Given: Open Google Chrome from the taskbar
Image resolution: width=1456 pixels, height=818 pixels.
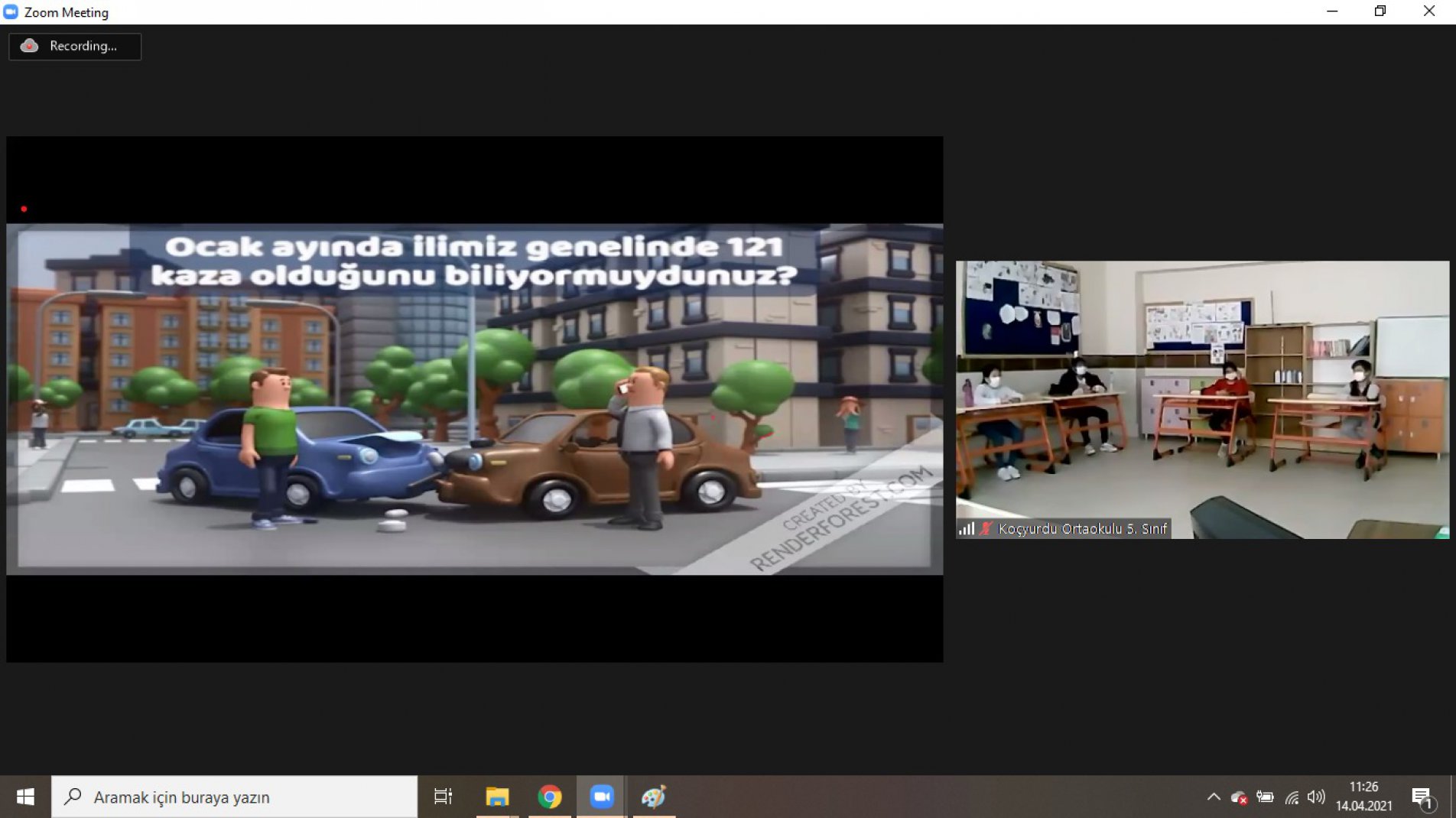Looking at the screenshot, I should 548,797.
